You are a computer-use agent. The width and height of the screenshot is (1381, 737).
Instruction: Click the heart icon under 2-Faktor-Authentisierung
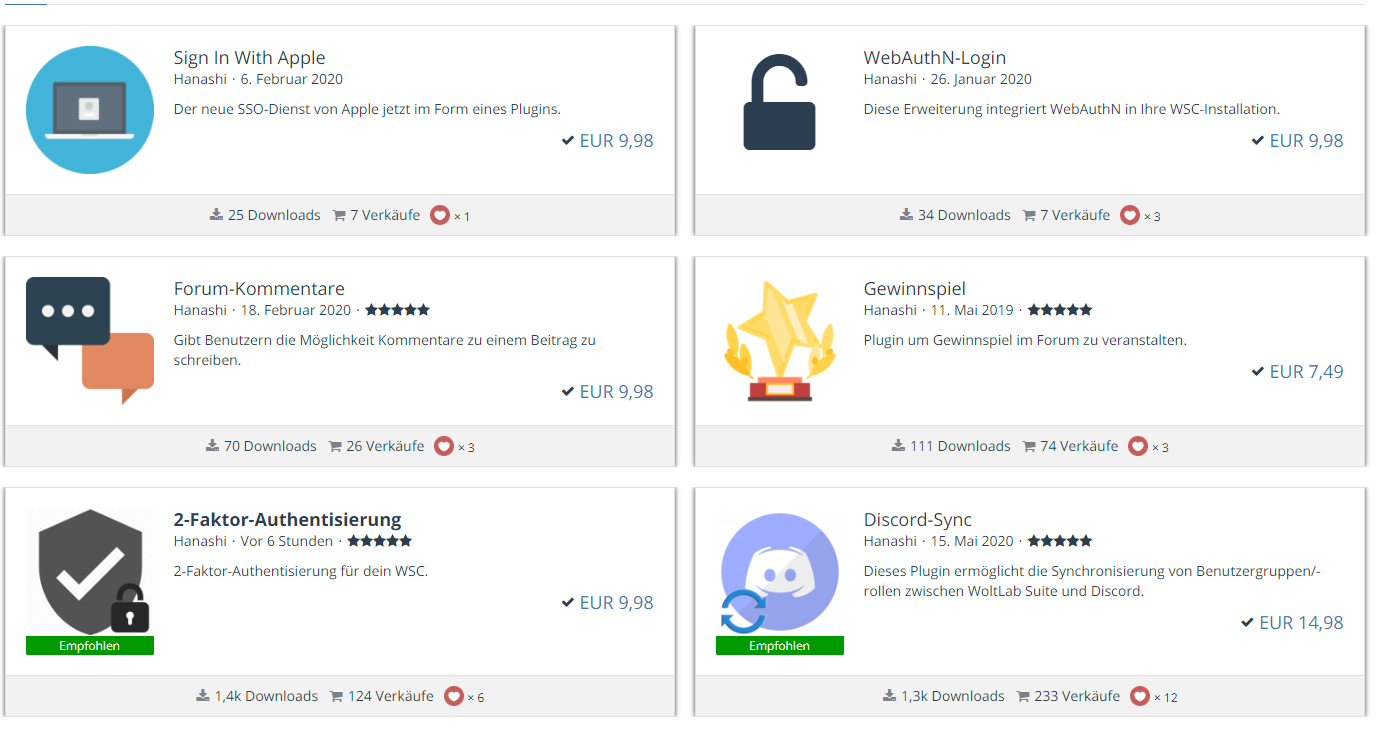(454, 696)
